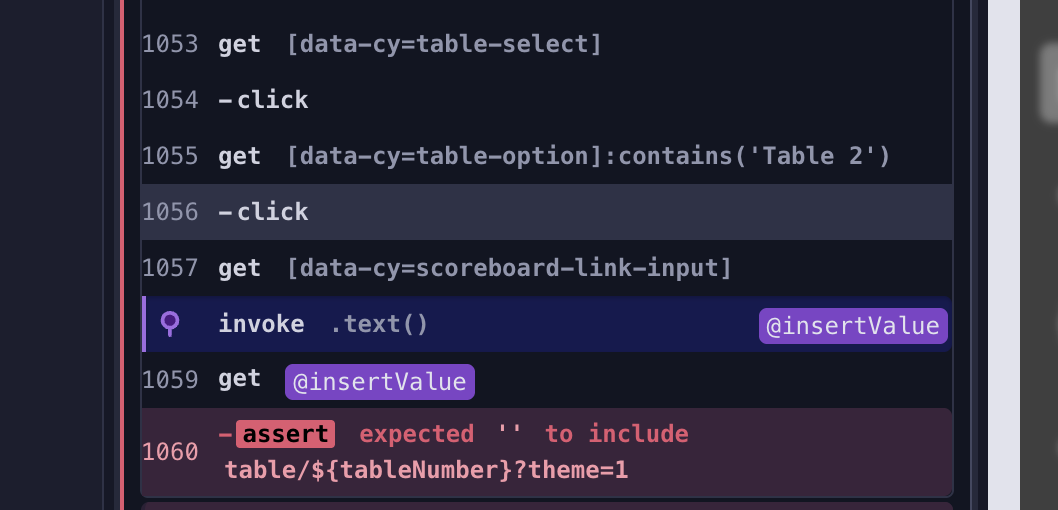Click the @insertValue alias badge on the invoke row
Image resolution: width=1058 pixels, height=510 pixels.
click(852, 326)
